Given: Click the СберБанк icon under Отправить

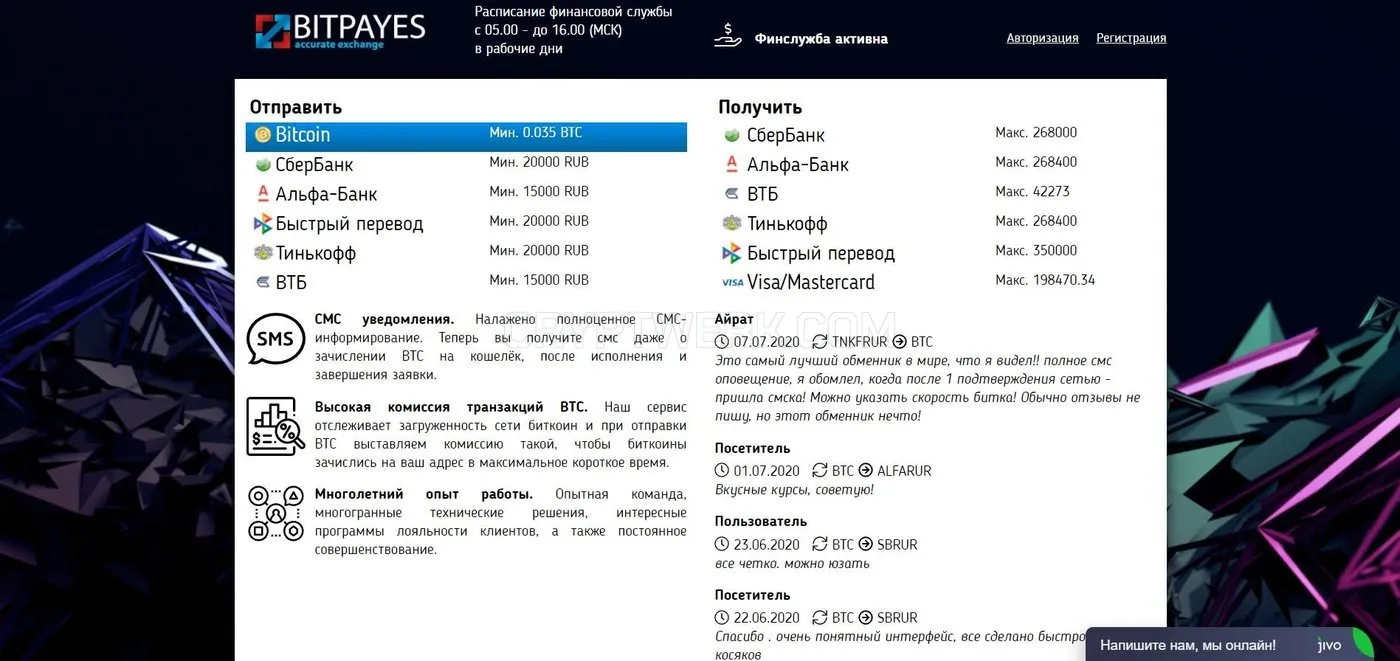Looking at the screenshot, I should point(263,165).
